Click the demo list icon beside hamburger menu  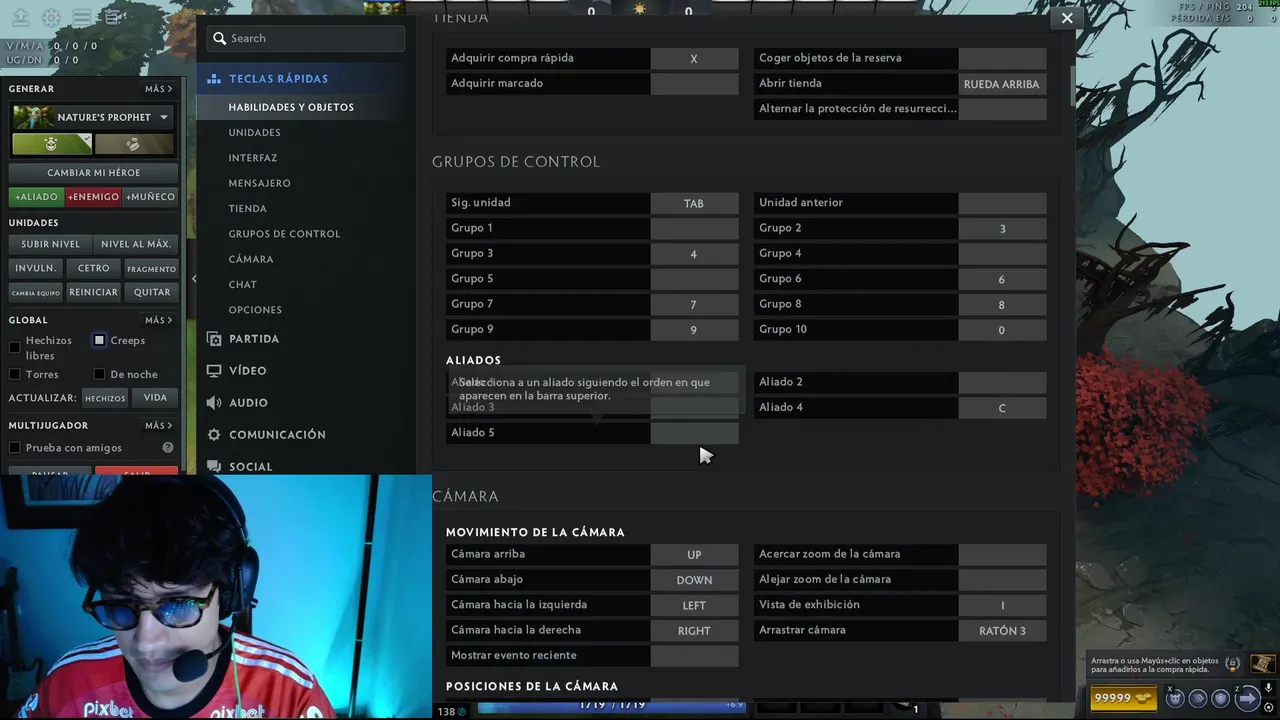coord(113,17)
